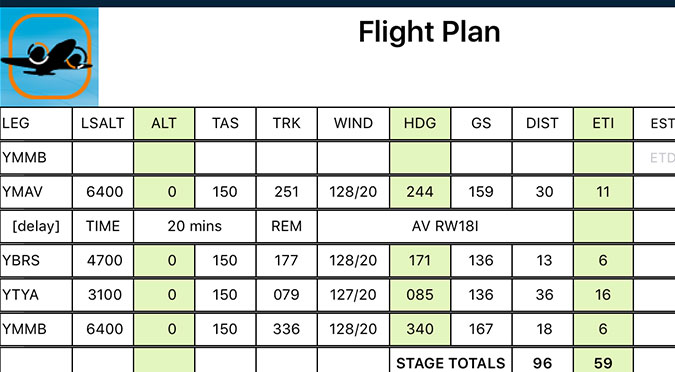Click the Flight Plan title
This screenshot has width=675, height=372.
(429, 32)
